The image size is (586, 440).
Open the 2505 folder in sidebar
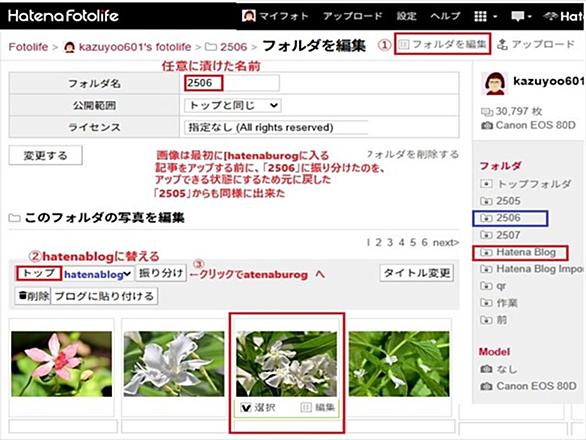[x=508, y=201]
